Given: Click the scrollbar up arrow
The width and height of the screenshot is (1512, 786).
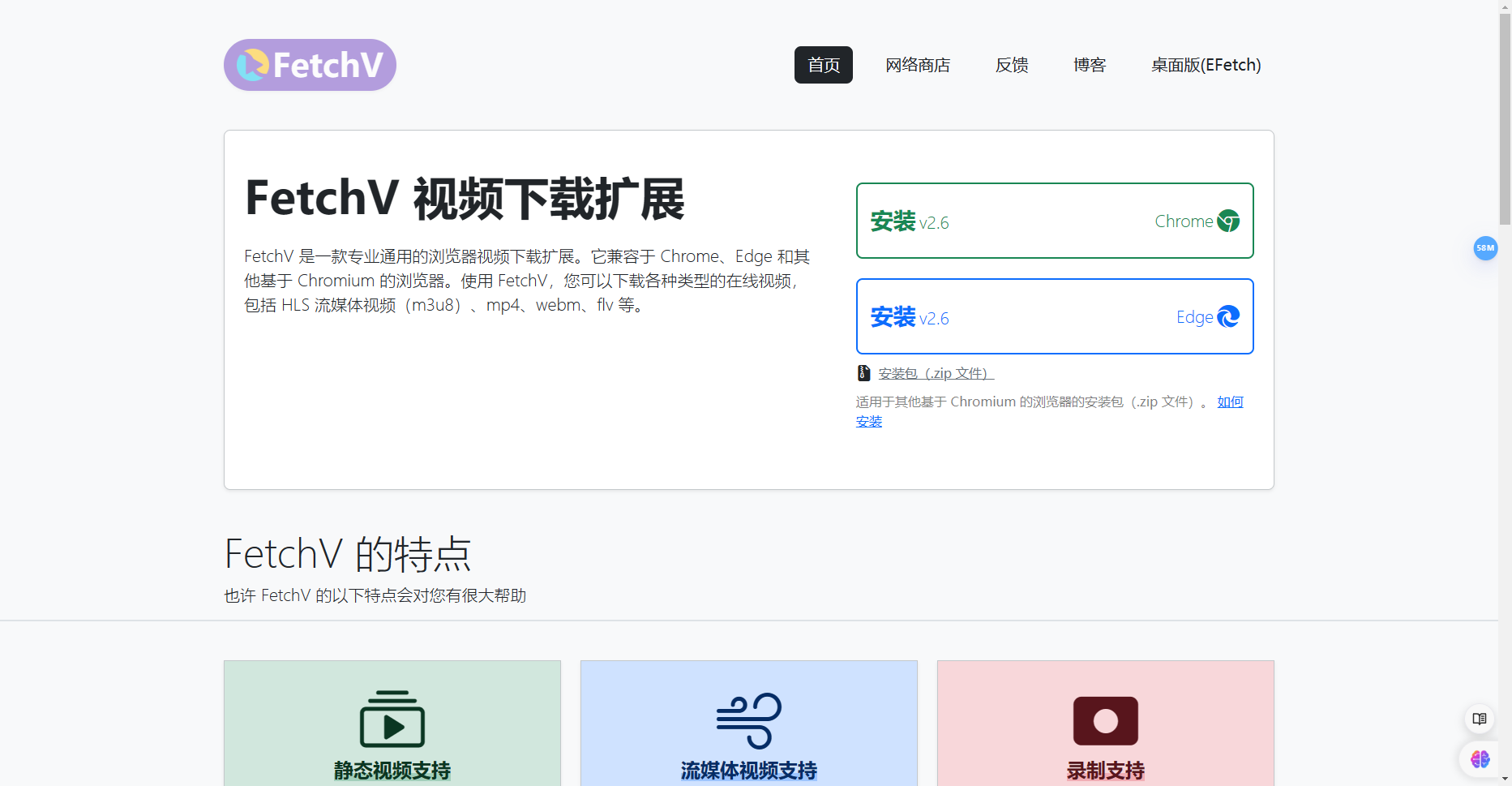Looking at the screenshot, I should click(1505, 6).
